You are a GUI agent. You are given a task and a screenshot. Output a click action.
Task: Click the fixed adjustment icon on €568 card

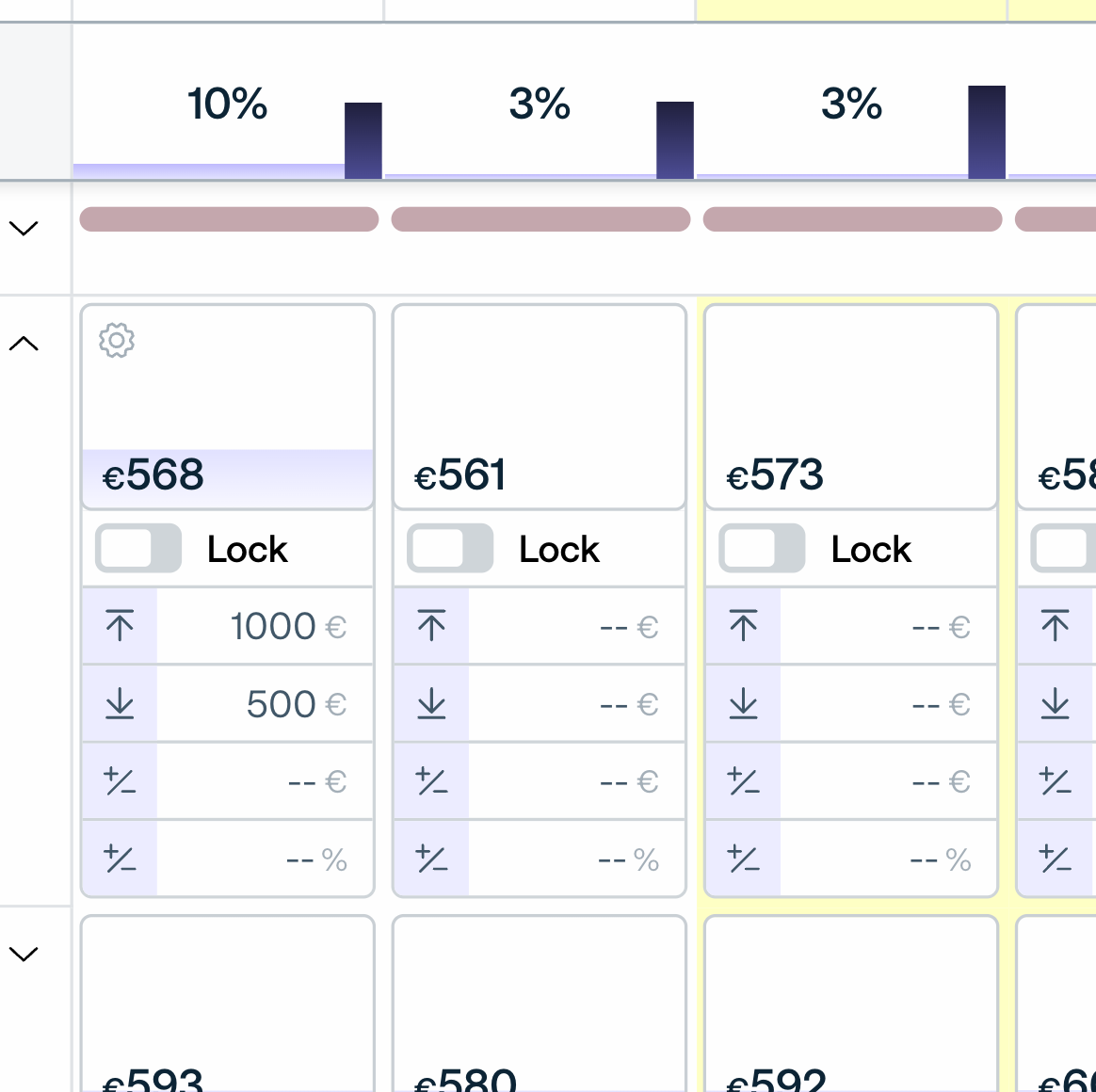[x=119, y=780]
